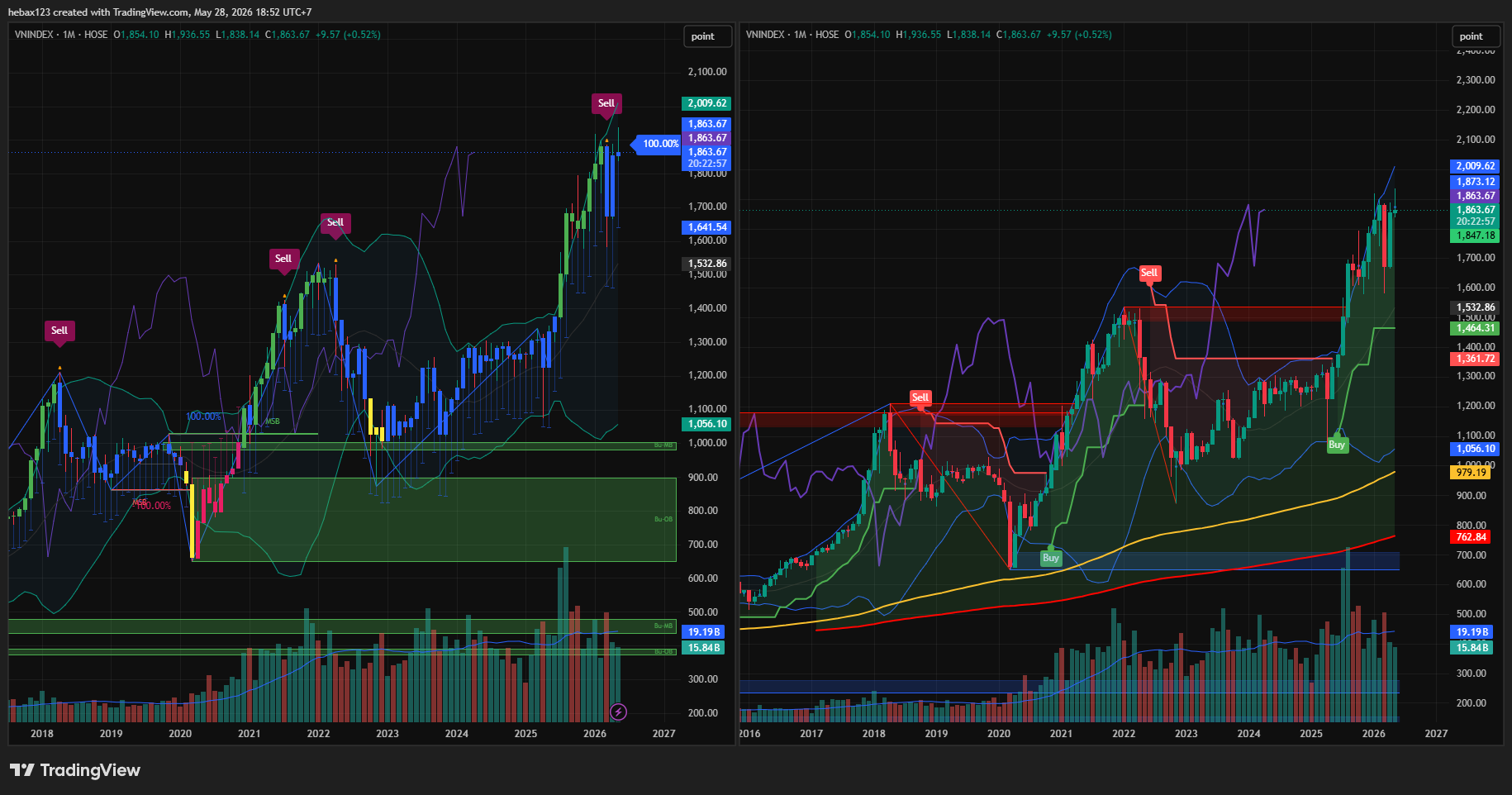Click the blue 1,056.10 label on right chart
The height and width of the screenshot is (795, 1512).
pyautogui.click(x=1475, y=449)
